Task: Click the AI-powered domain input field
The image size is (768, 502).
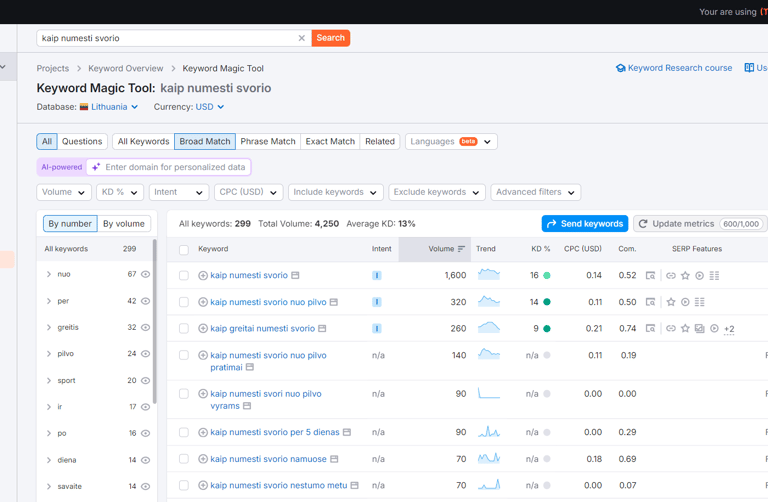Action: click(168, 167)
